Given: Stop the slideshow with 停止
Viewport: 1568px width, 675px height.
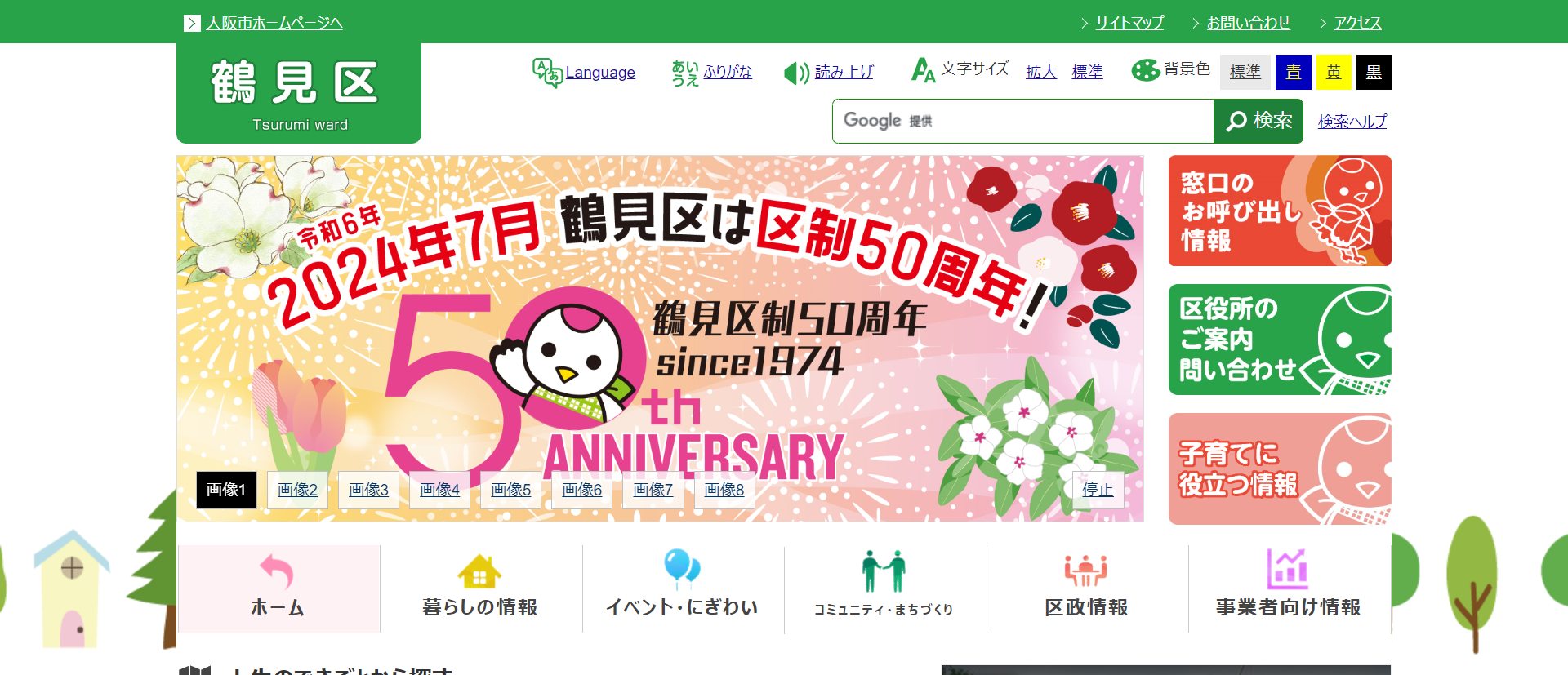Looking at the screenshot, I should pyautogui.click(x=1098, y=490).
